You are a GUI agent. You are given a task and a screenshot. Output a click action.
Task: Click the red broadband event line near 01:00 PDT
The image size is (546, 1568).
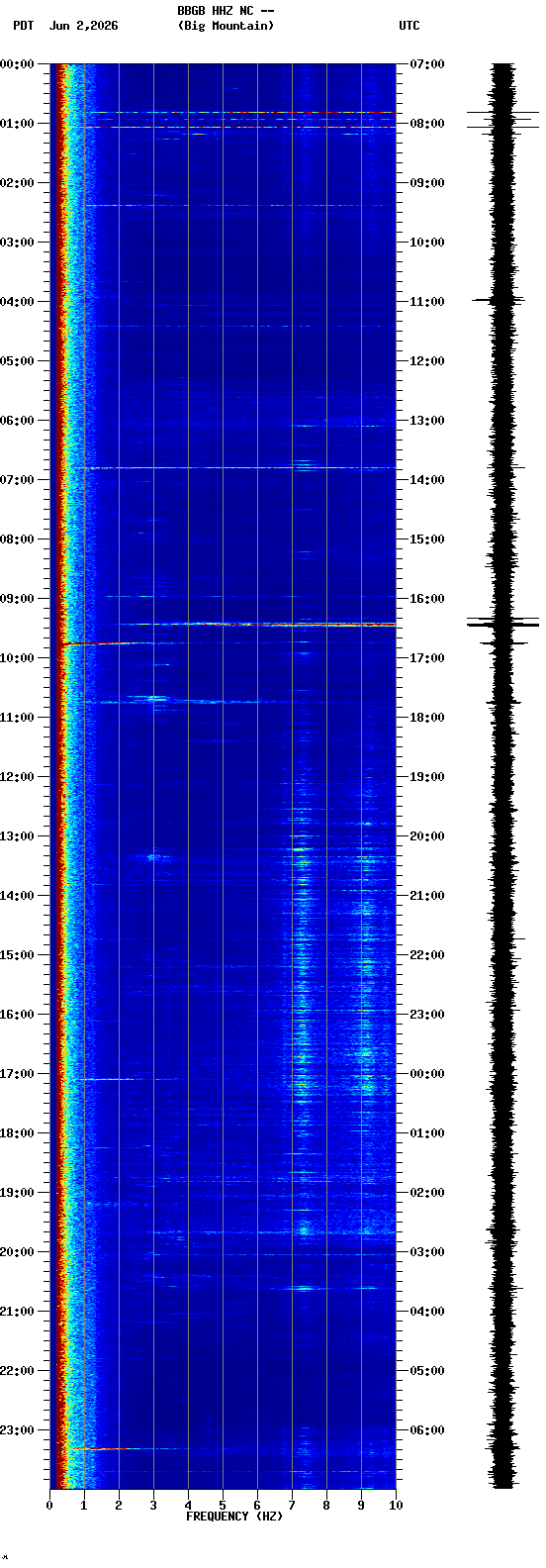237,127
